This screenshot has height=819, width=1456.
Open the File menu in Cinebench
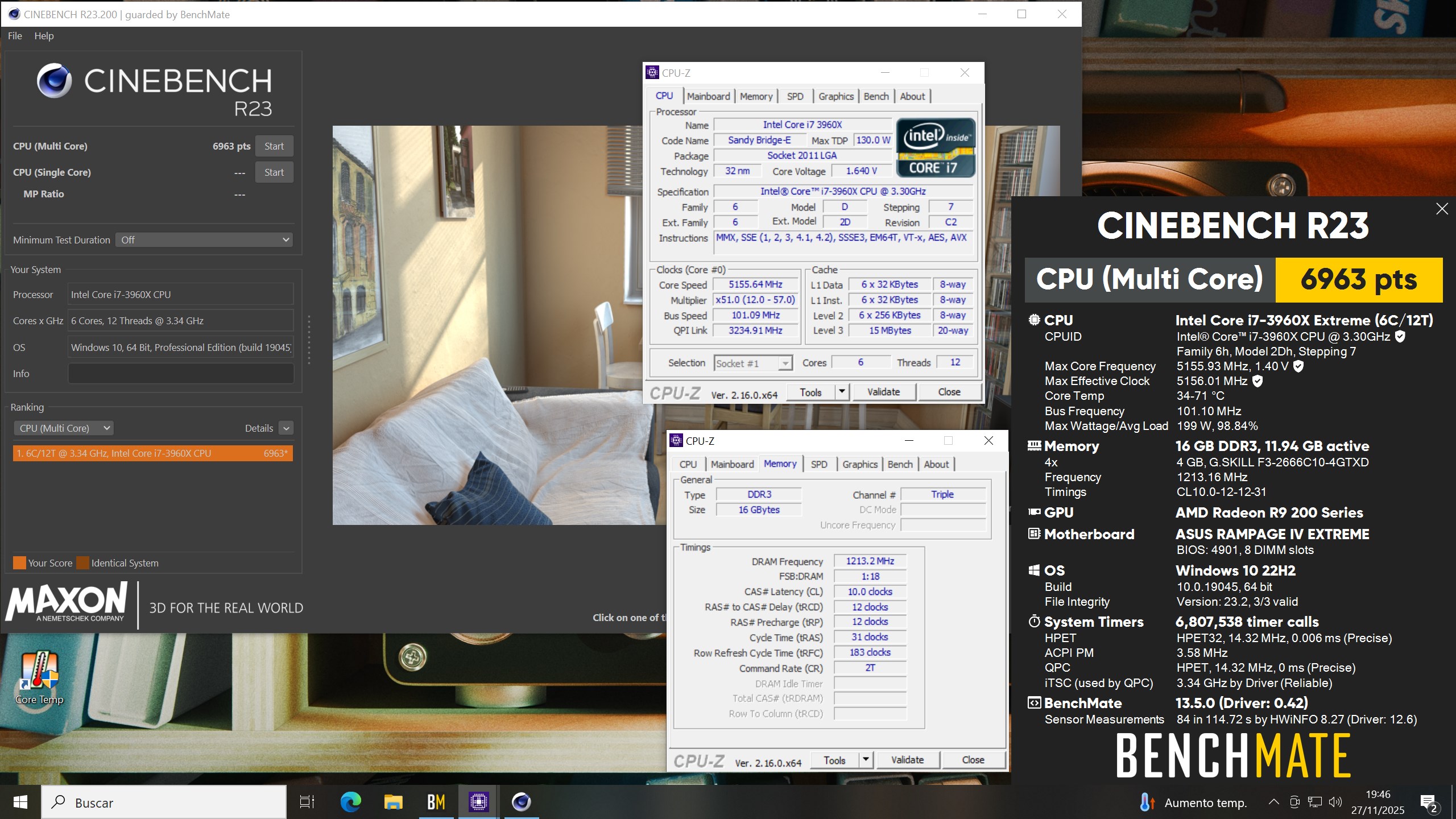pos(15,36)
